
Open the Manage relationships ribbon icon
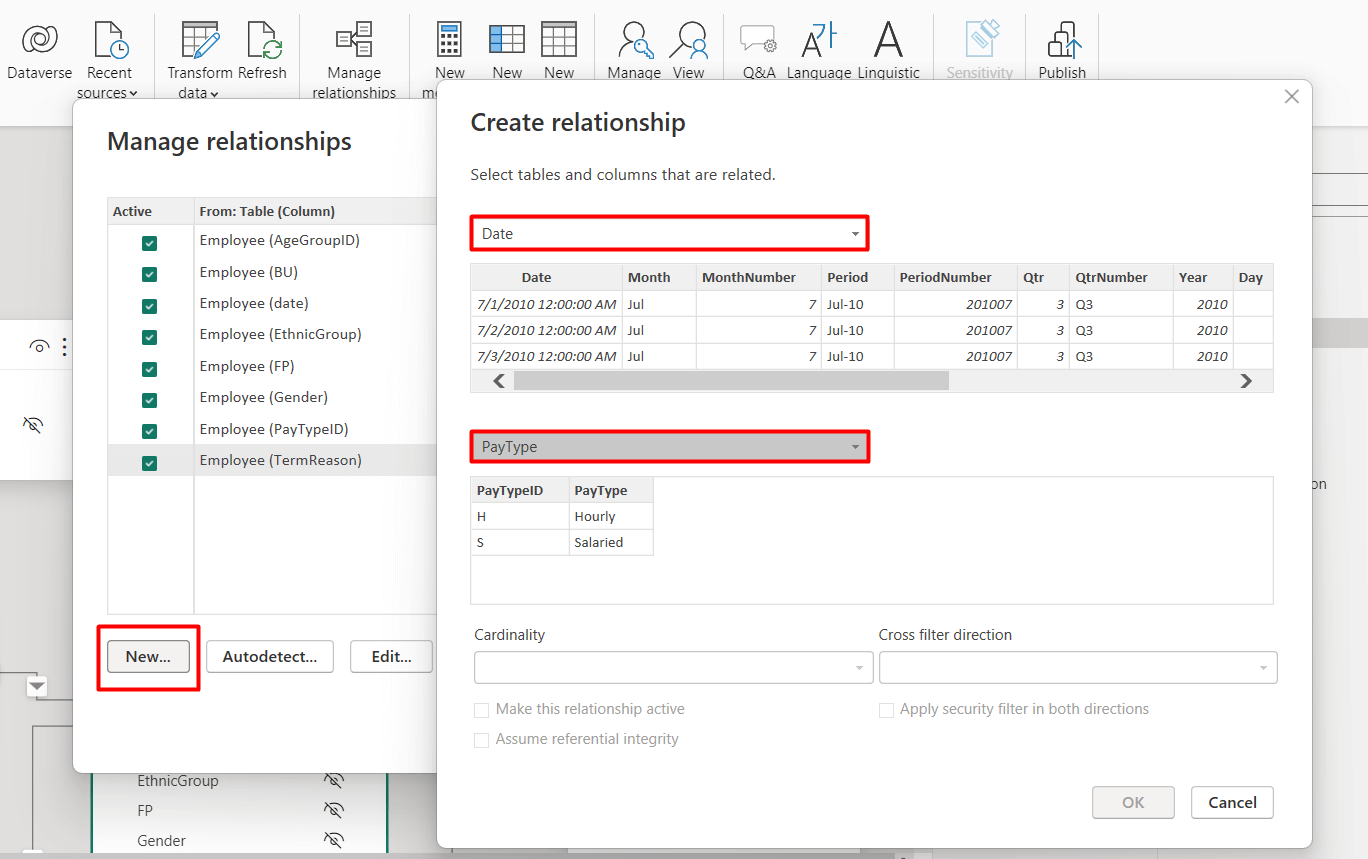354,40
